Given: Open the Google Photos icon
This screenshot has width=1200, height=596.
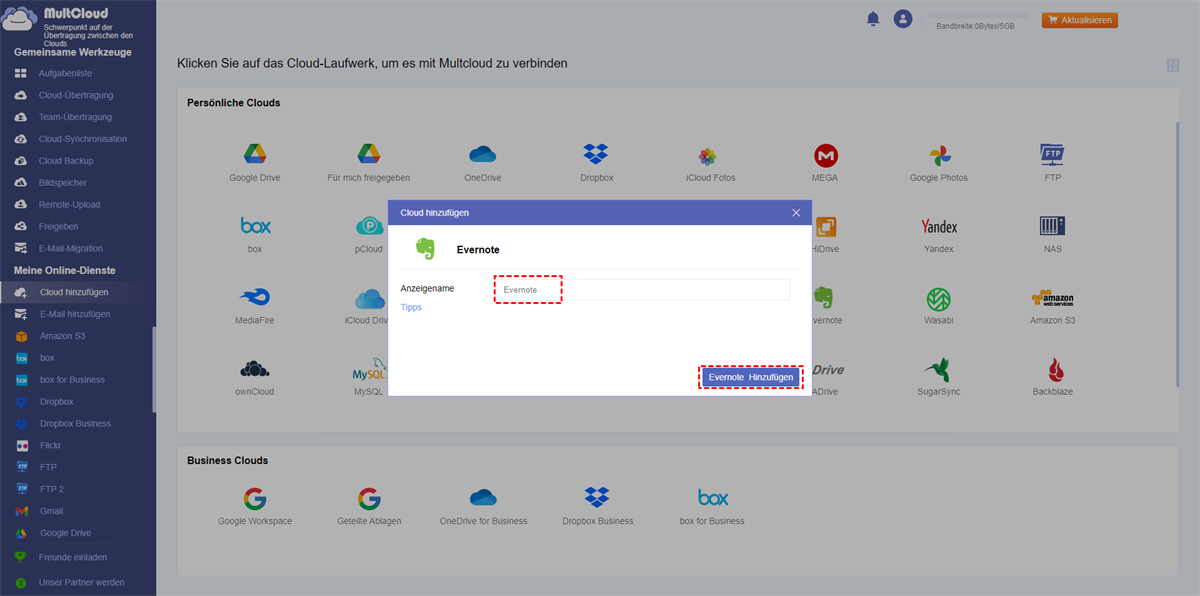Looking at the screenshot, I should 939,156.
